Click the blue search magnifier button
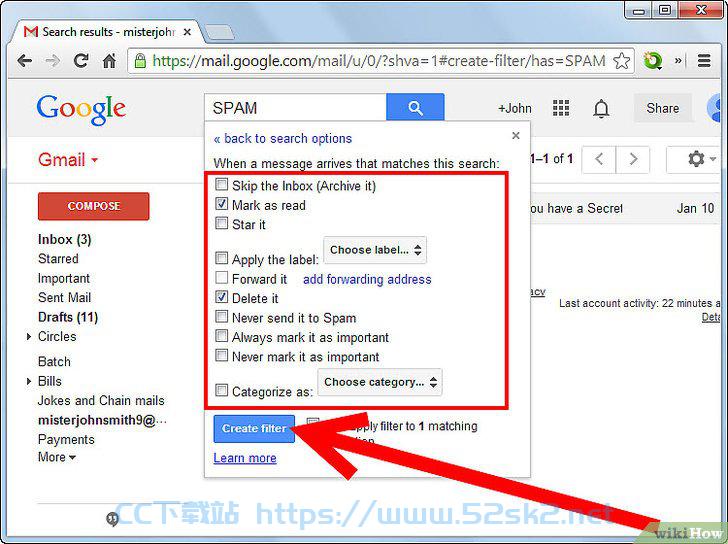Image resolution: width=728 pixels, height=544 pixels. (415, 107)
